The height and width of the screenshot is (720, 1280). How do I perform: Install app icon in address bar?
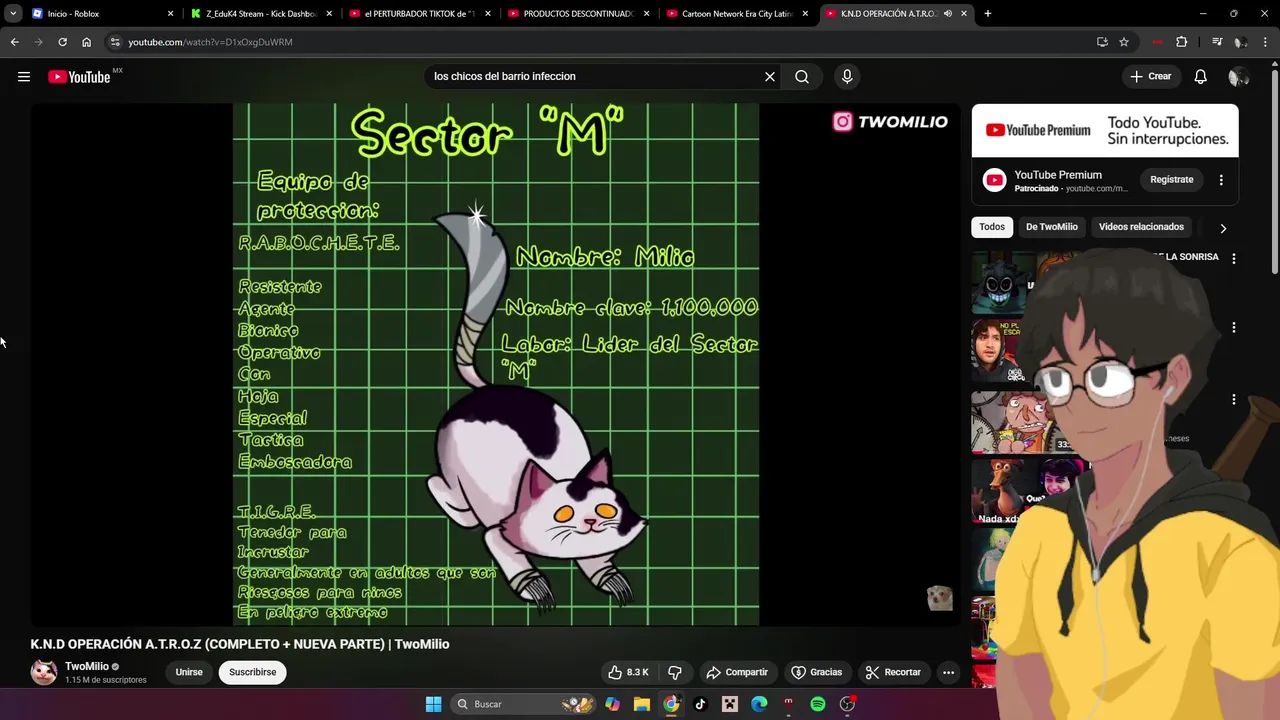1102,42
